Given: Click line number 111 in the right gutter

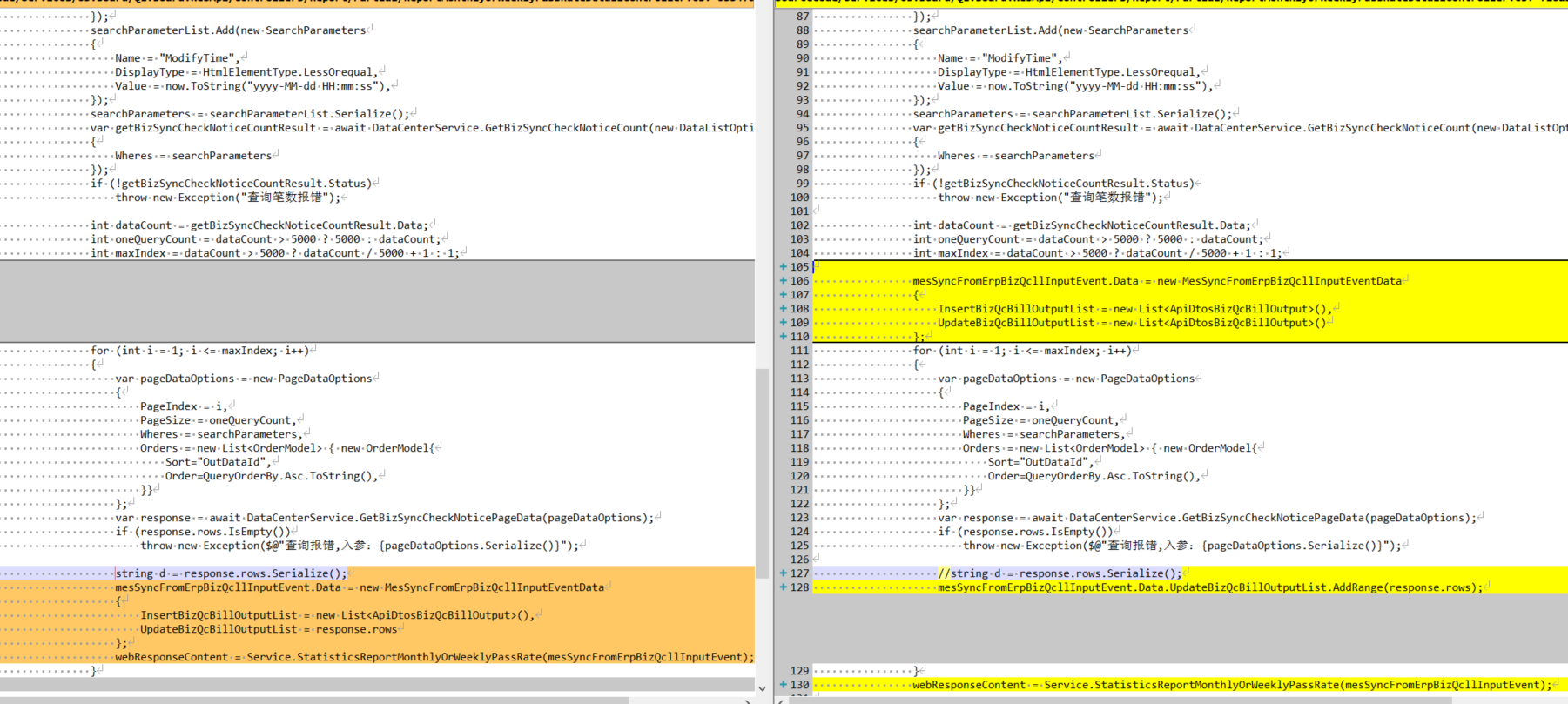Looking at the screenshot, I should [799, 351].
